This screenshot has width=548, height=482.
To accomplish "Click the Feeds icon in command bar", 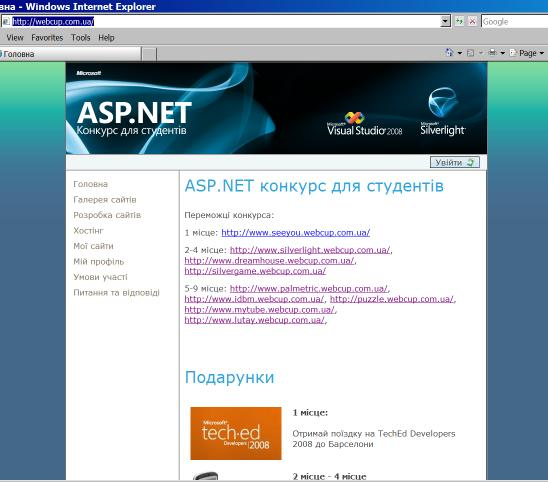I will coord(471,53).
